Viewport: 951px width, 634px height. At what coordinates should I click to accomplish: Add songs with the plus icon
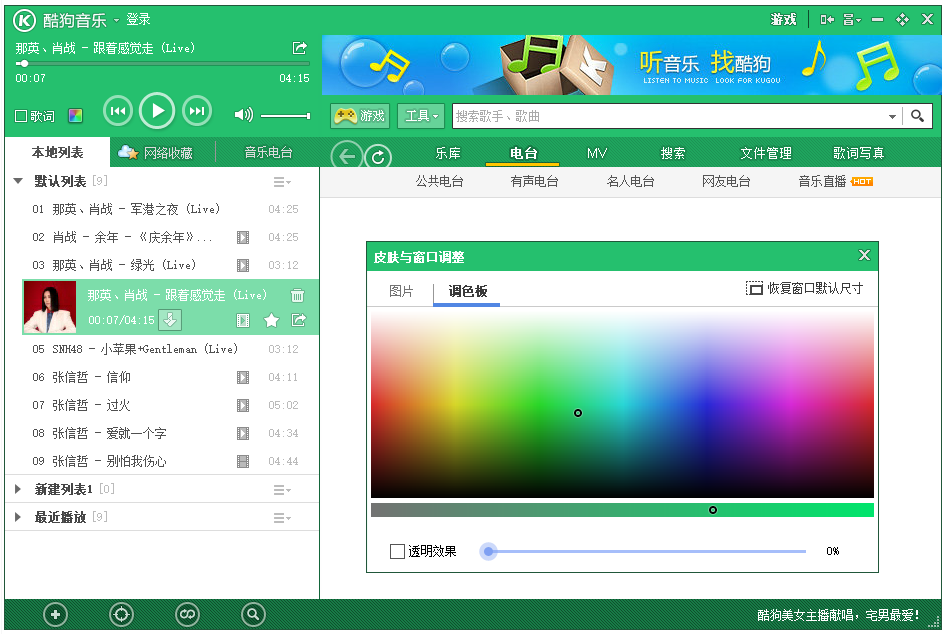click(x=55, y=615)
